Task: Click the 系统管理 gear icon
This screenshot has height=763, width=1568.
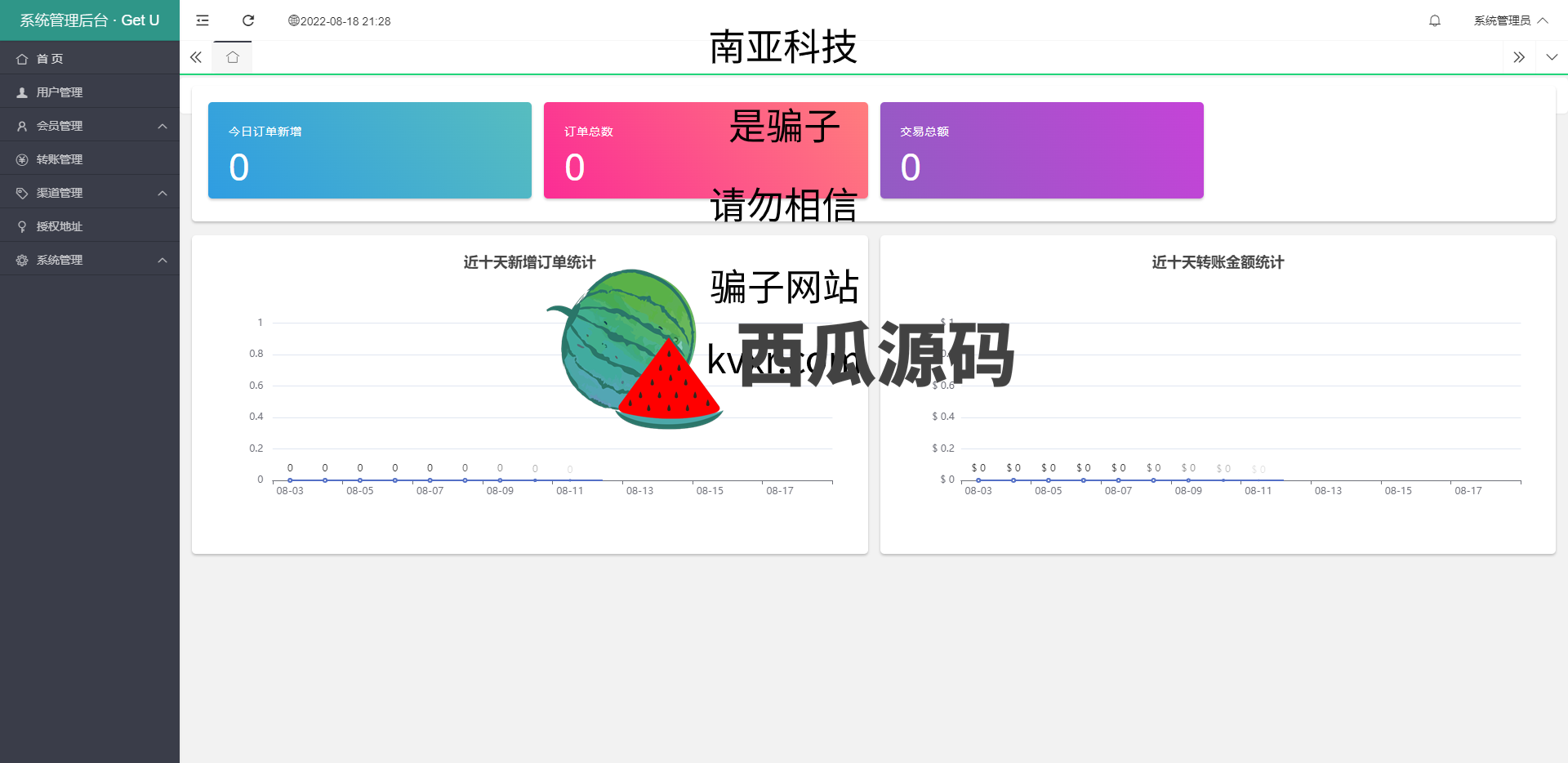Action: tap(22, 260)
